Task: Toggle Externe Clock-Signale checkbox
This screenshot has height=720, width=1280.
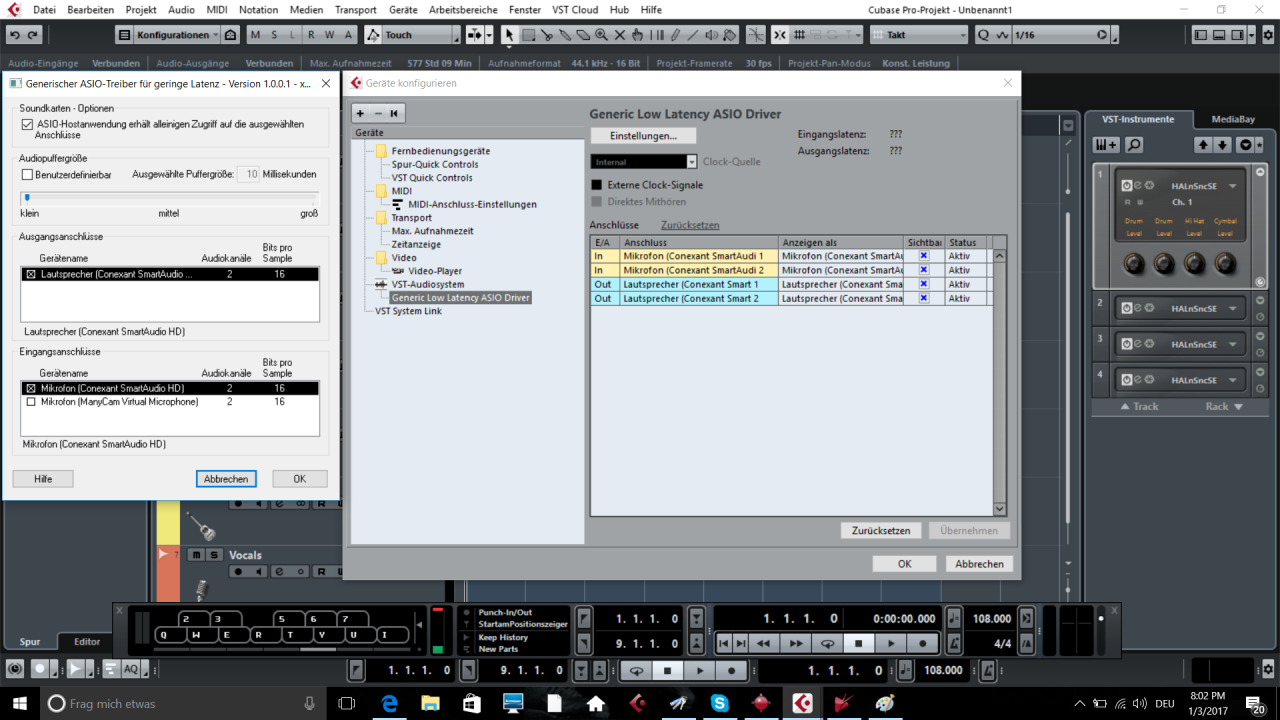Action: 597,185
